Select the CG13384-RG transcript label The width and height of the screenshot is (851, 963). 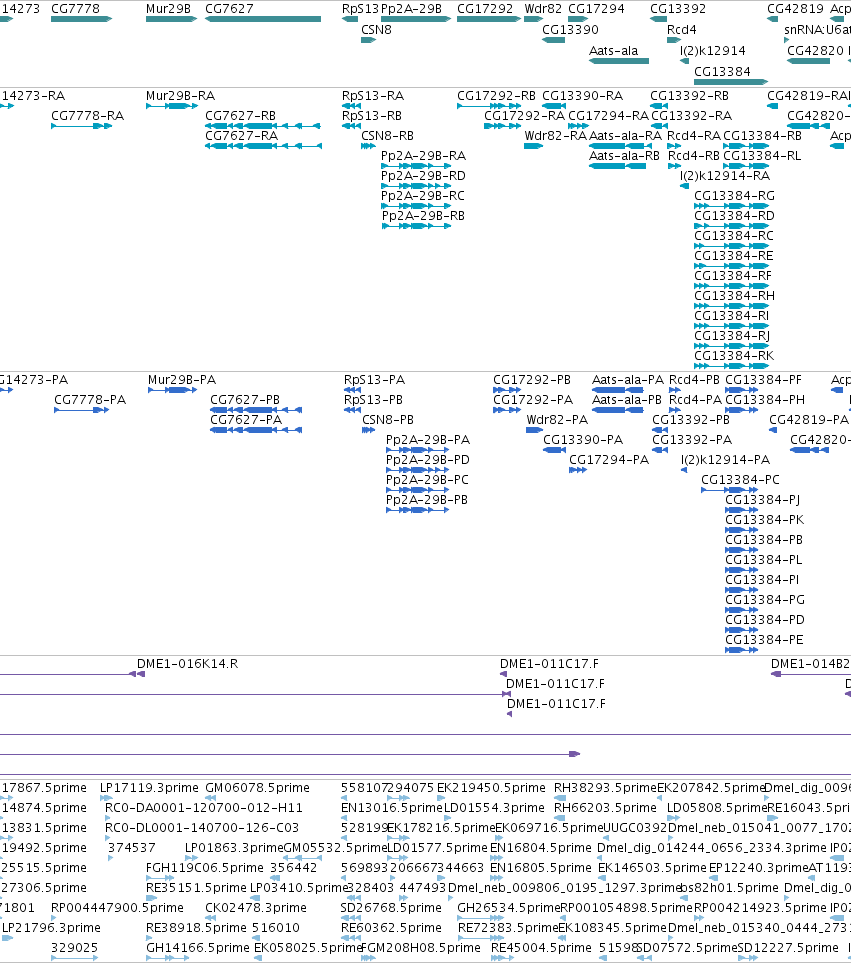tap(734, 195)
